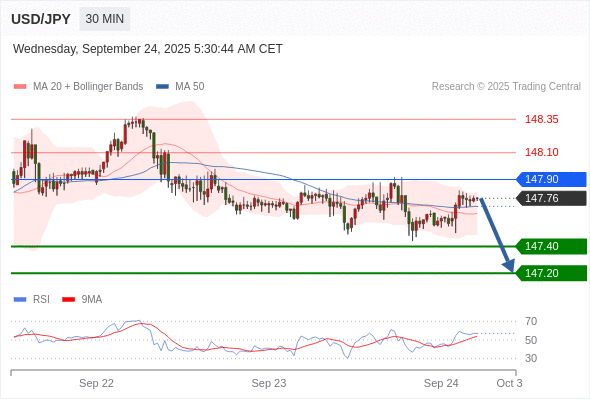
Task: Click the red 9MA legend swatch
Action: pos(68,300)
